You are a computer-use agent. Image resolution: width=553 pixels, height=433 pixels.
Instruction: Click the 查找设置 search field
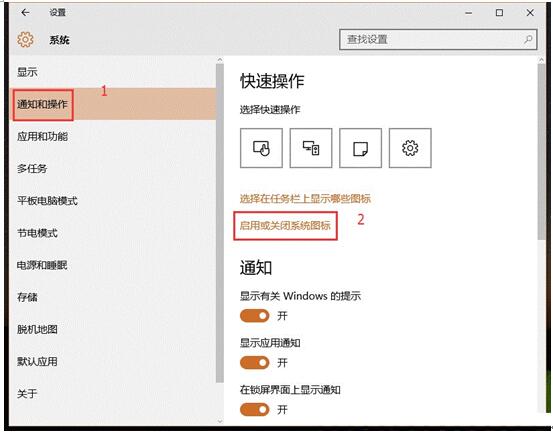tap(438, 39)
